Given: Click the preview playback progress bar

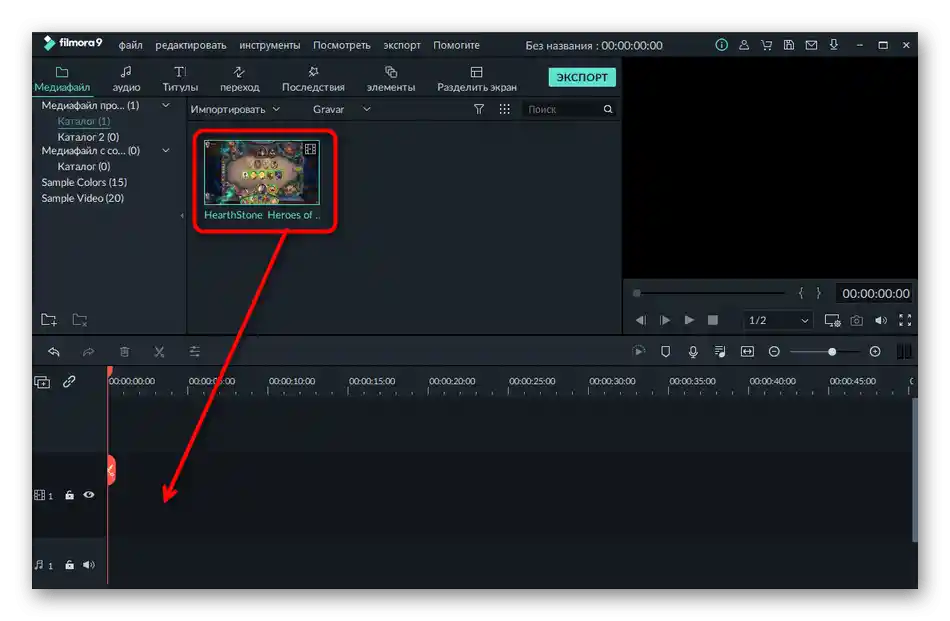Looking at the screenshot, I should [709, 293].
